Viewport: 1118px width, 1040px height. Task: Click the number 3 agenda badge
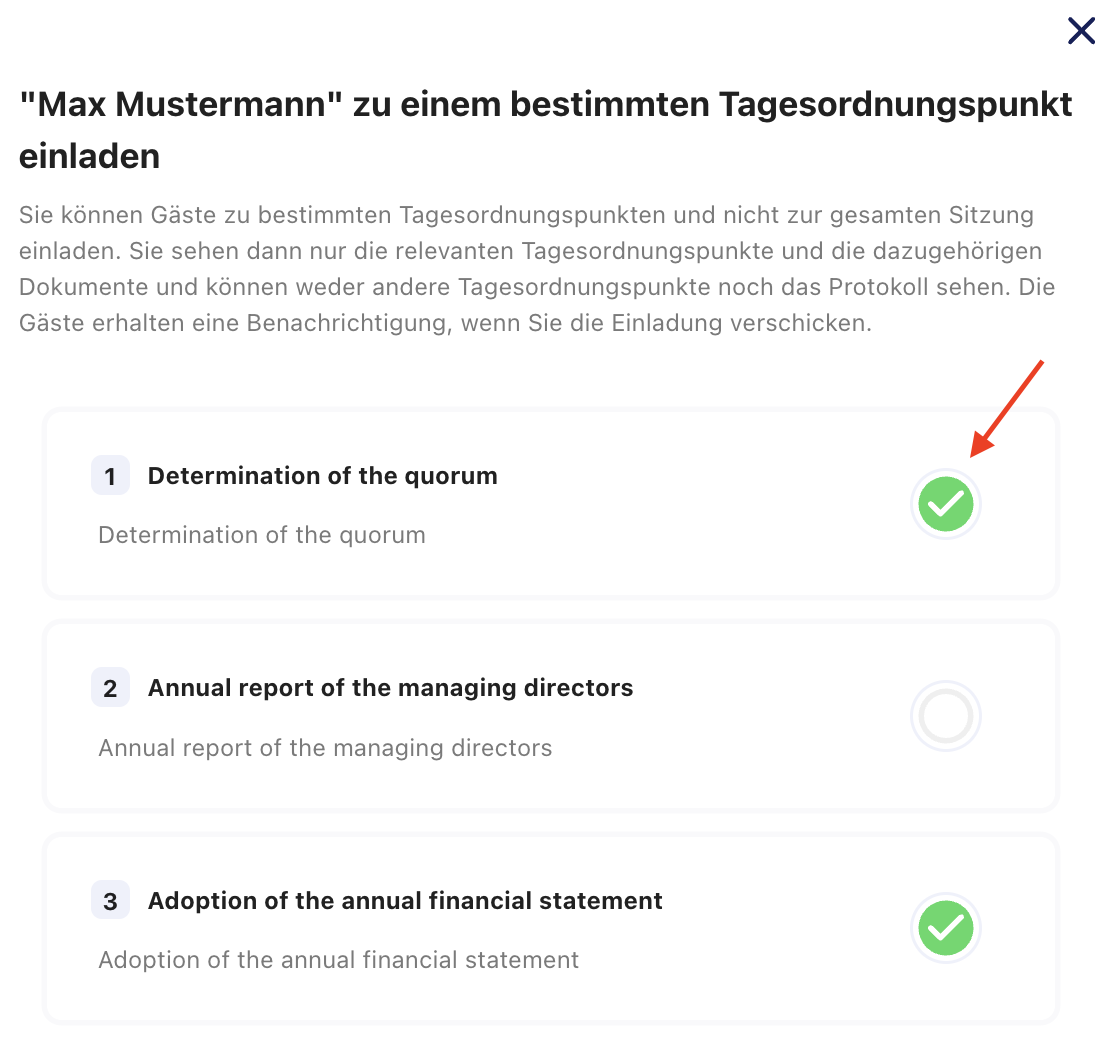pyautogui.click(x=110, y=900)
